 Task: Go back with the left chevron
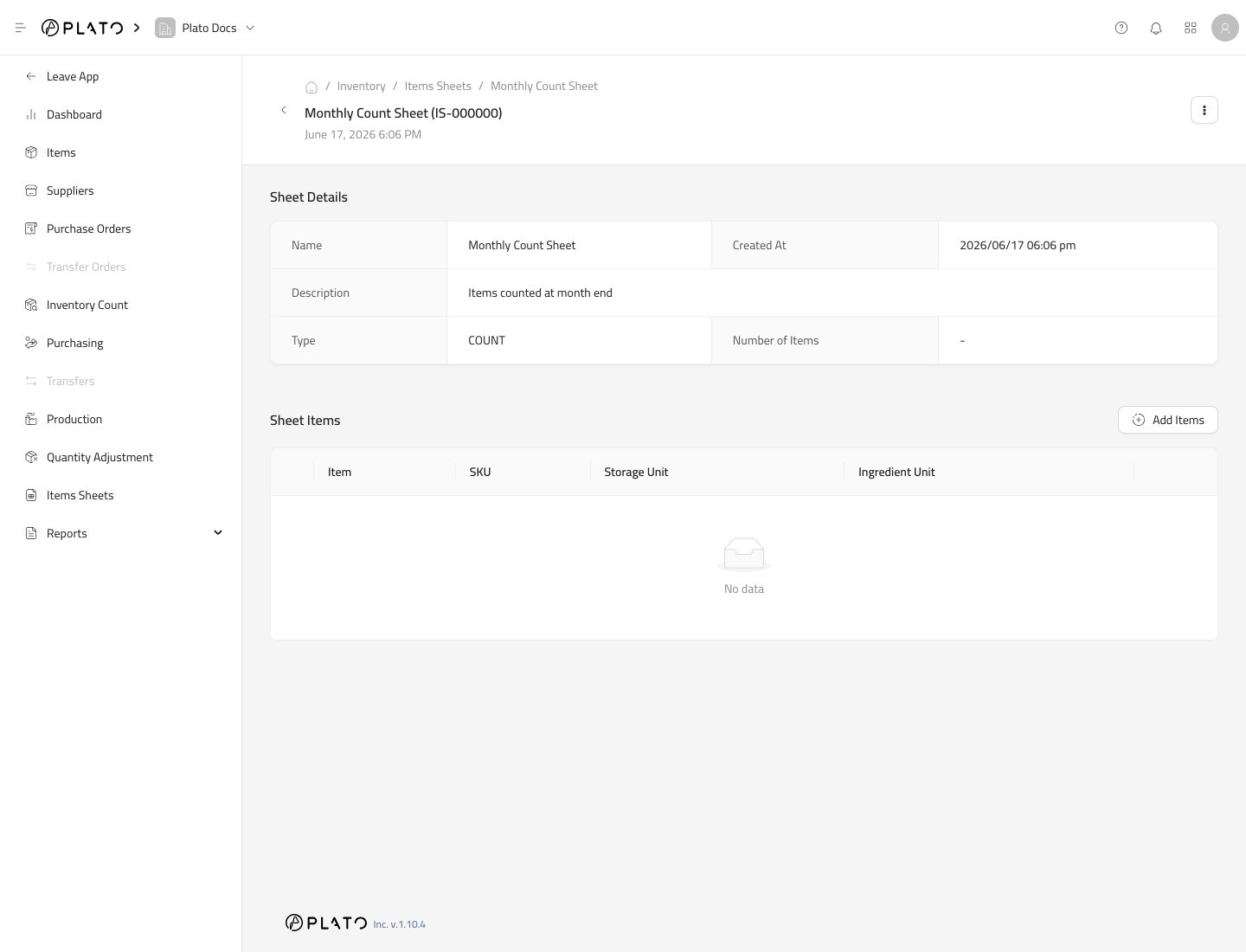(x=284, y=110)
